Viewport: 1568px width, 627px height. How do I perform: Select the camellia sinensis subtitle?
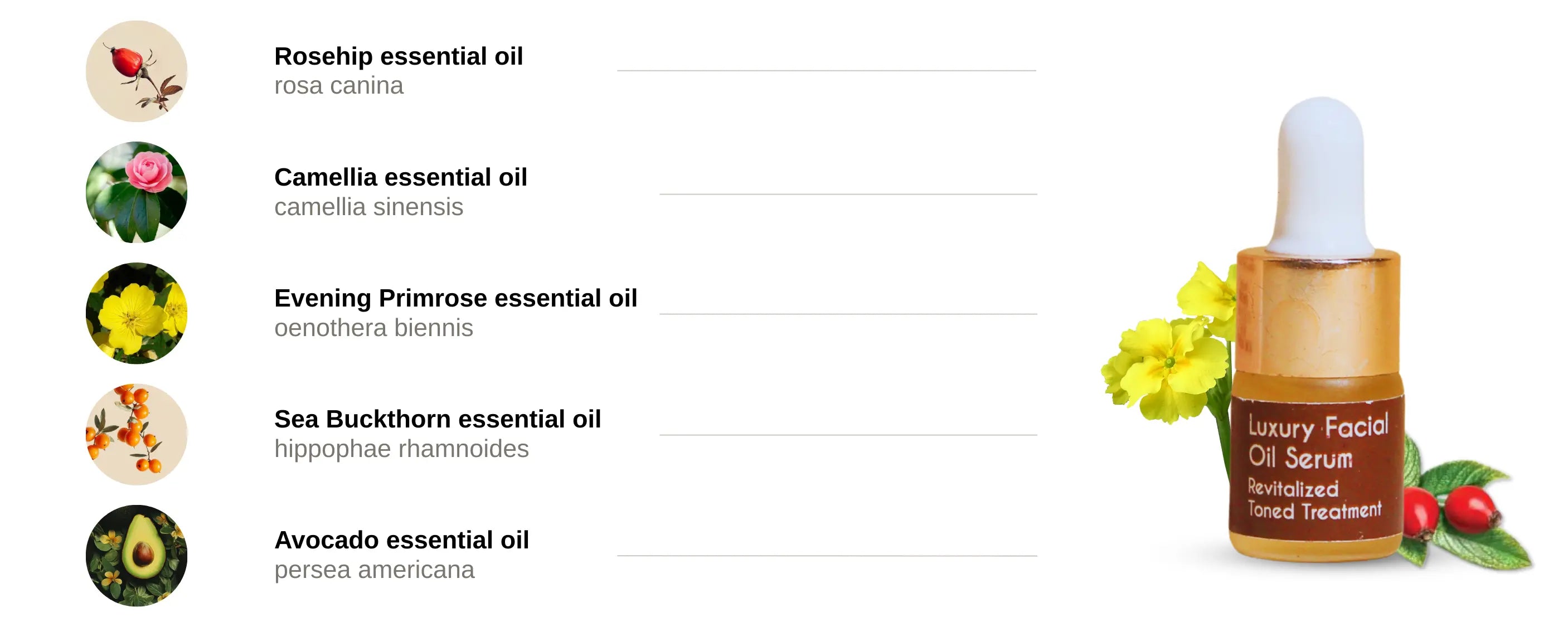369,207
